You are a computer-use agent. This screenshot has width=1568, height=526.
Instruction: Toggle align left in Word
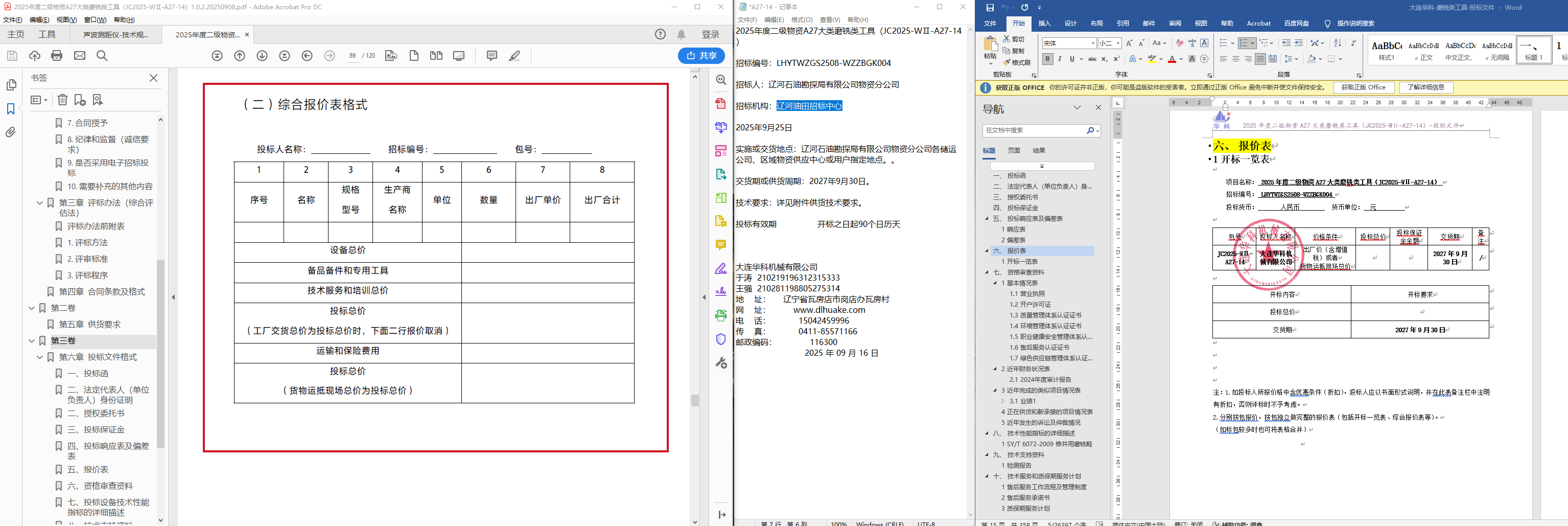click(x=1224, y=59)
